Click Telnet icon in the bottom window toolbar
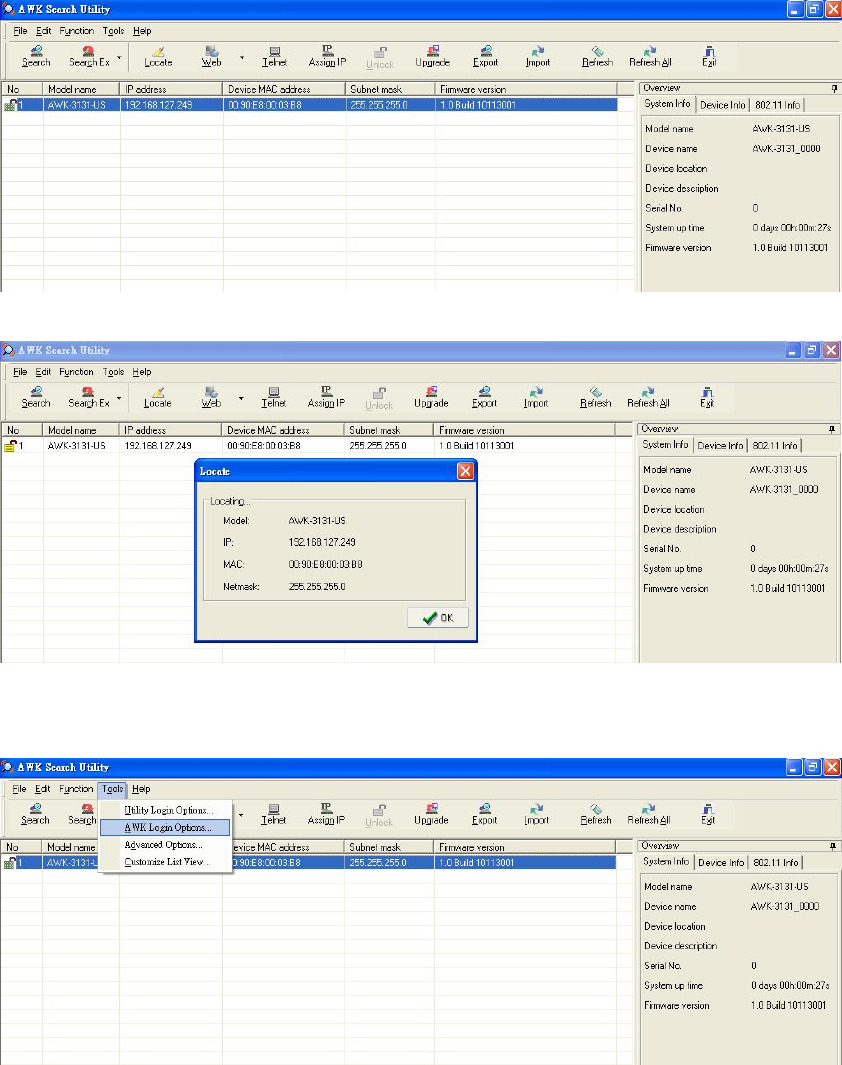The image size is (842, 1065). 274,814
